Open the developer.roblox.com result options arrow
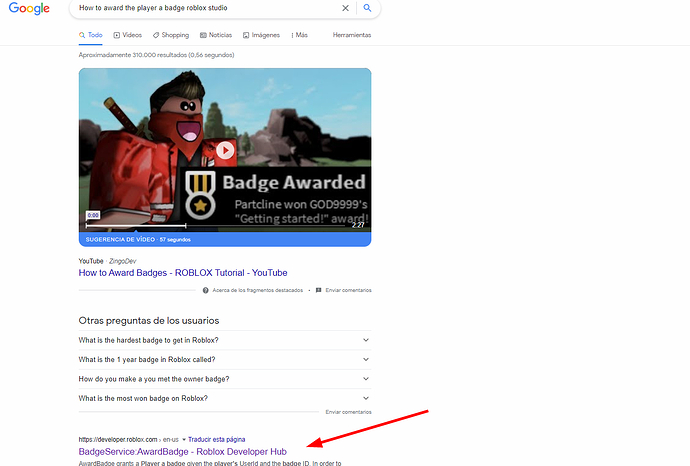Screen dimensions: 690x466 point(184,440)
